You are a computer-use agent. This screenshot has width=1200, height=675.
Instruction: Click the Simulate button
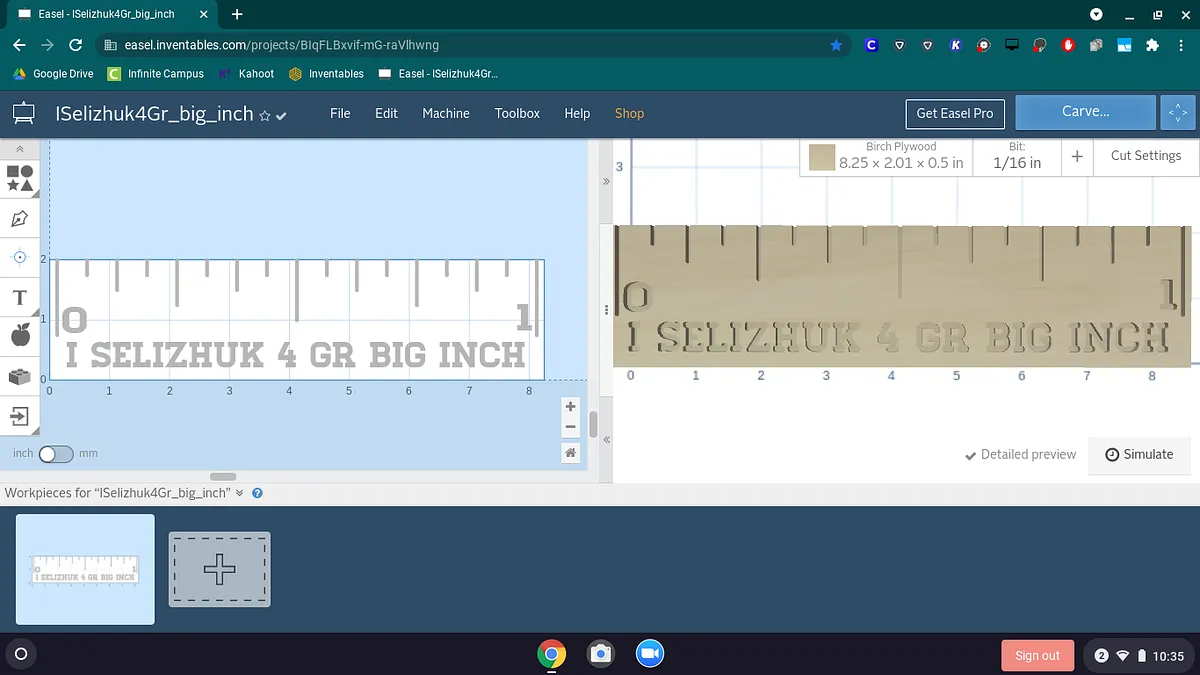[1139, 454]
